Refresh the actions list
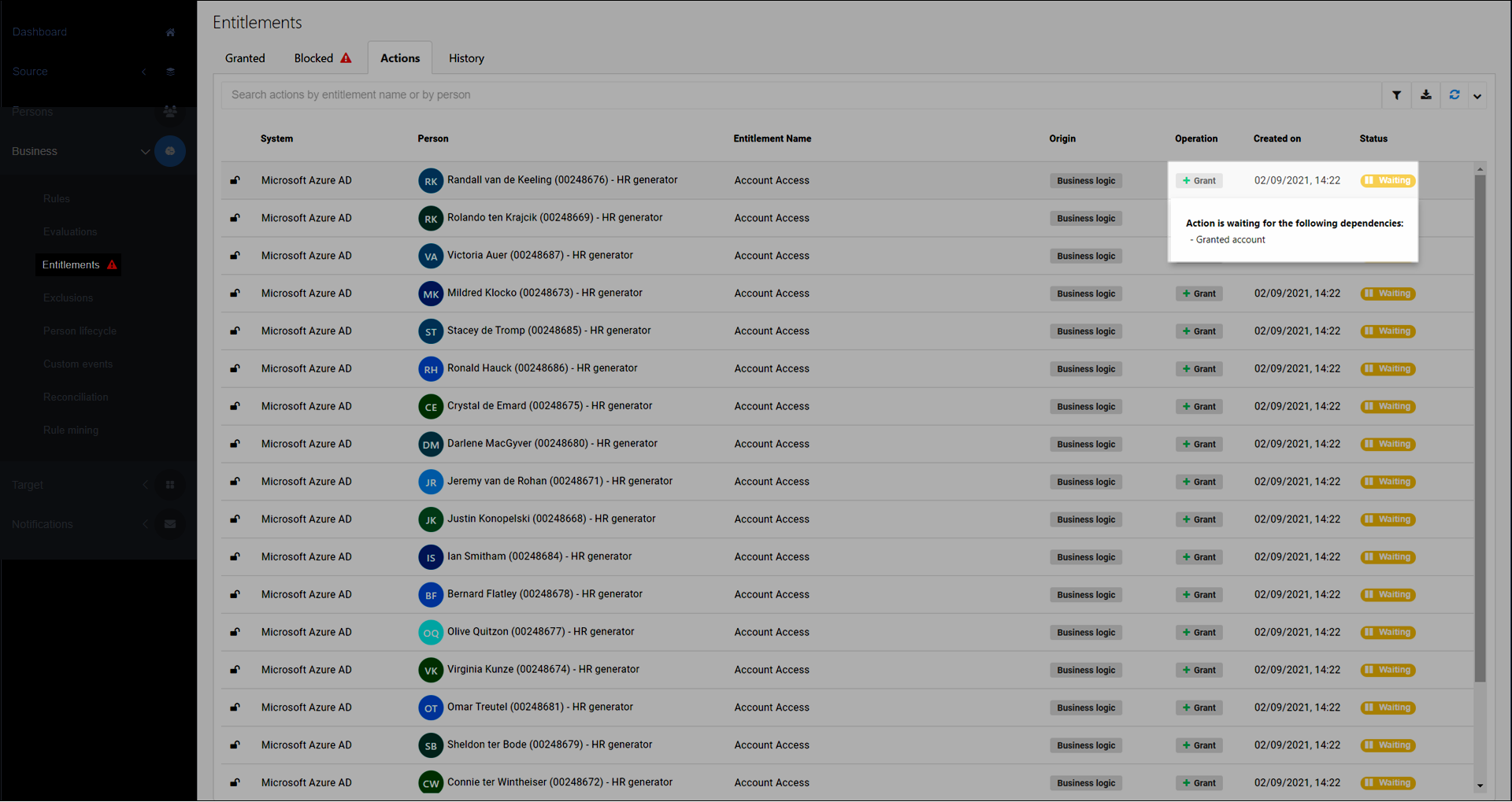The height and width of the screenshot is (802, 1512). point(1455,94)
